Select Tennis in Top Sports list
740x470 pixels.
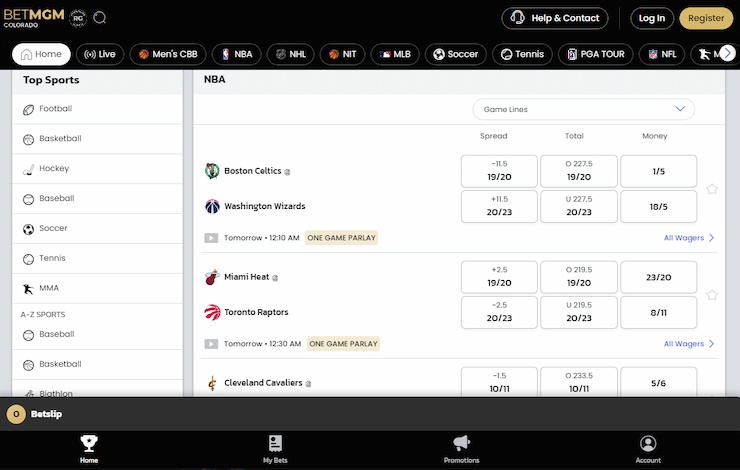click(97, 259)
